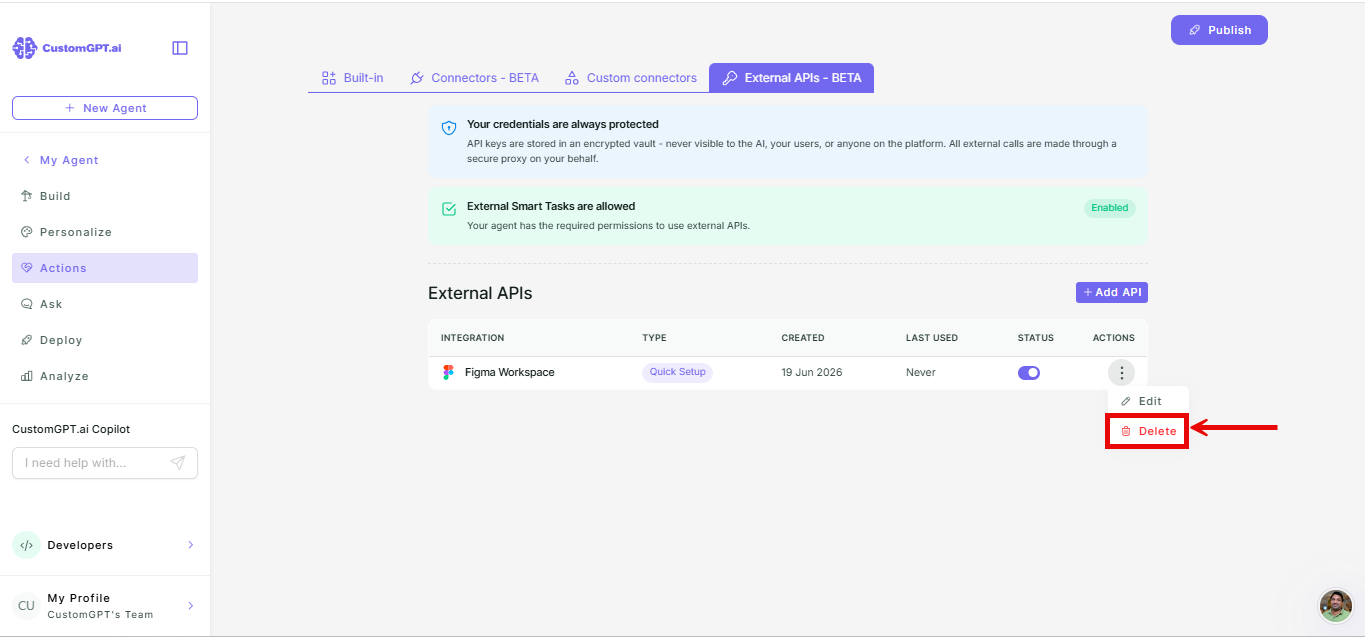Click the Deploy rocket icon
The width and height of the screenshot is (1365, 637).
click(x=27, y=340)
